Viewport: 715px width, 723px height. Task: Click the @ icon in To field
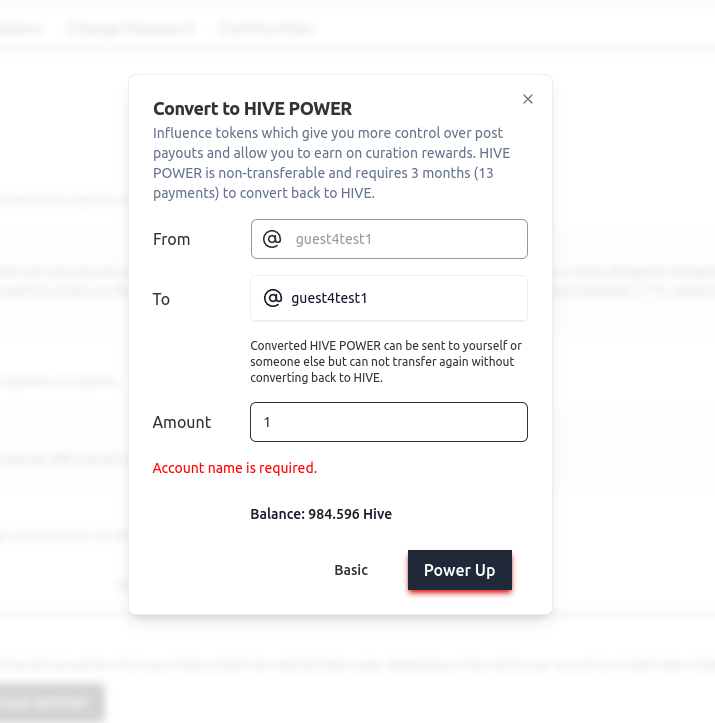pos(272,298)
